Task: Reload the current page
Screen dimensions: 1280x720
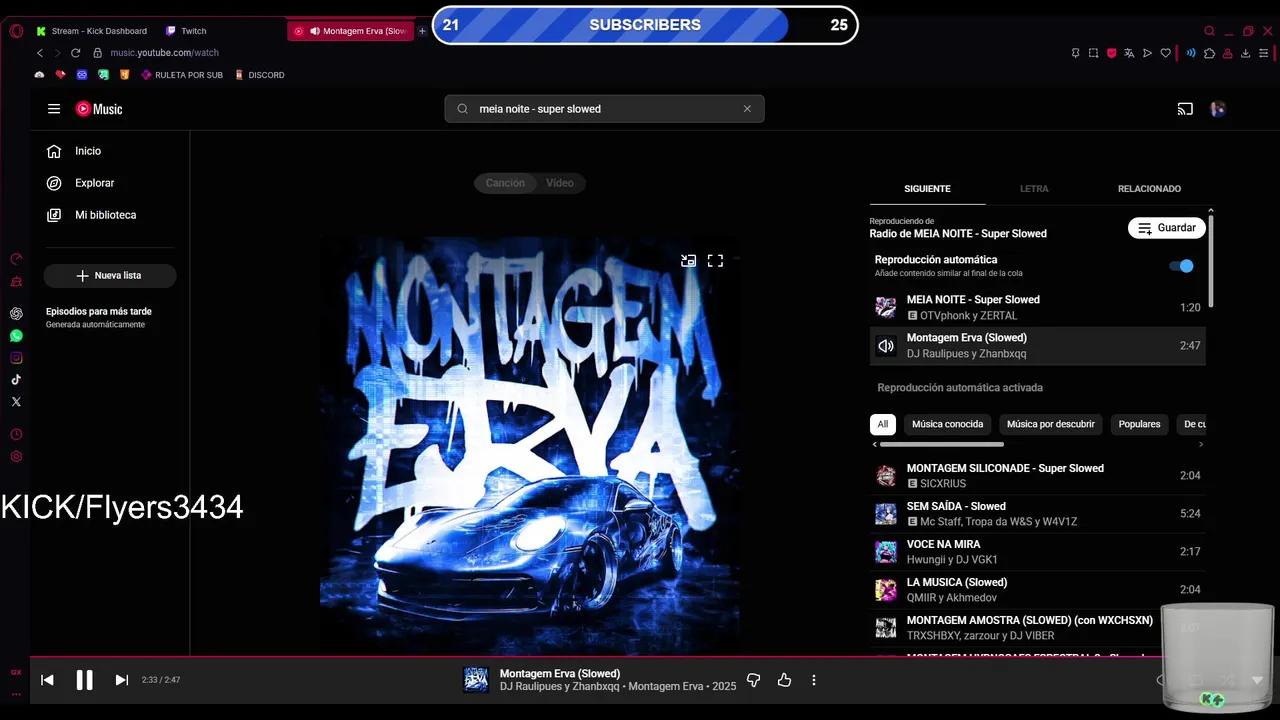Action: (x=75, y=53)
